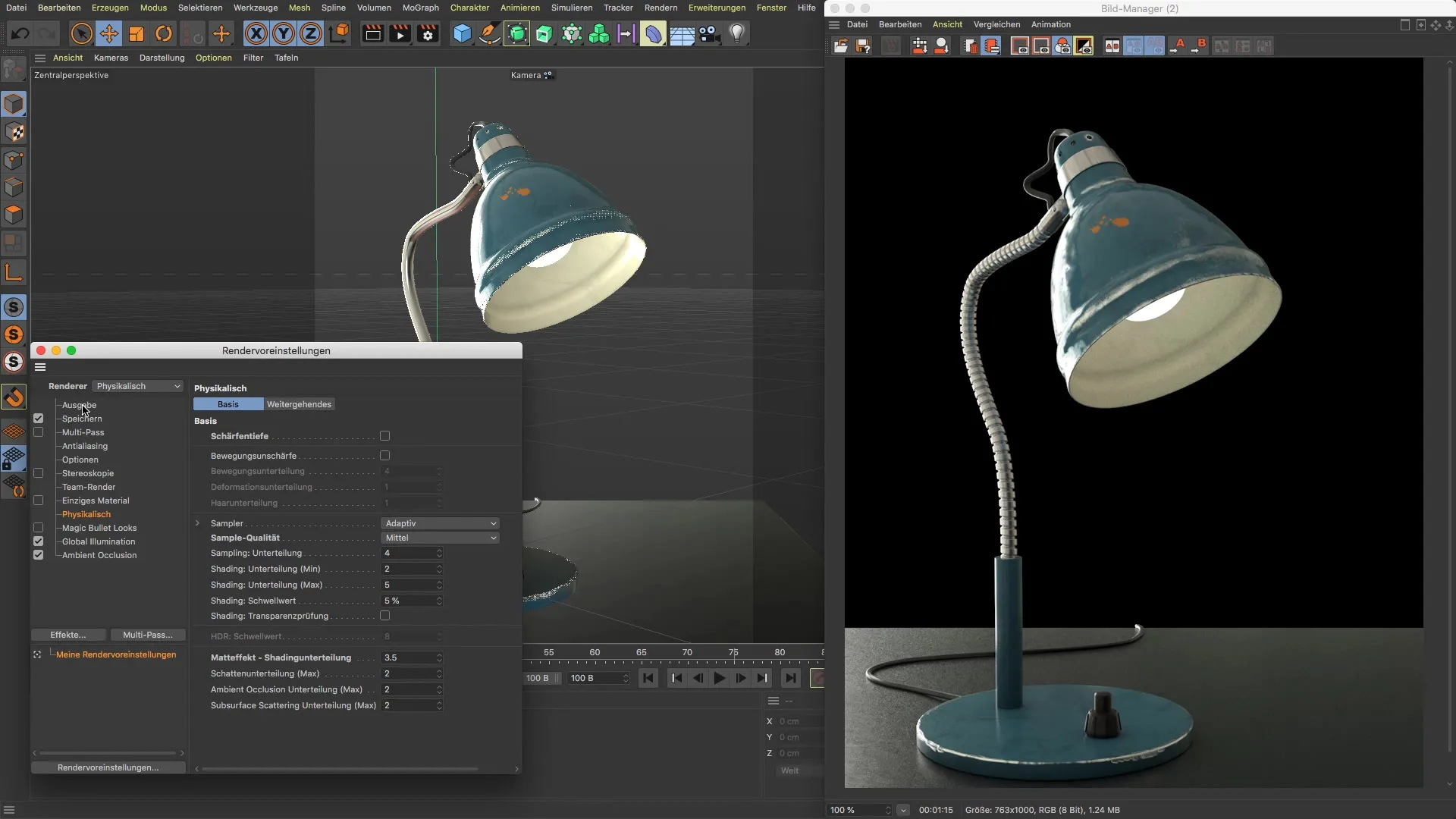Viewport: 1456px width, 819px height.
Task: Select texture mode icon in sidebar
Action: click(x=14, y=132)
